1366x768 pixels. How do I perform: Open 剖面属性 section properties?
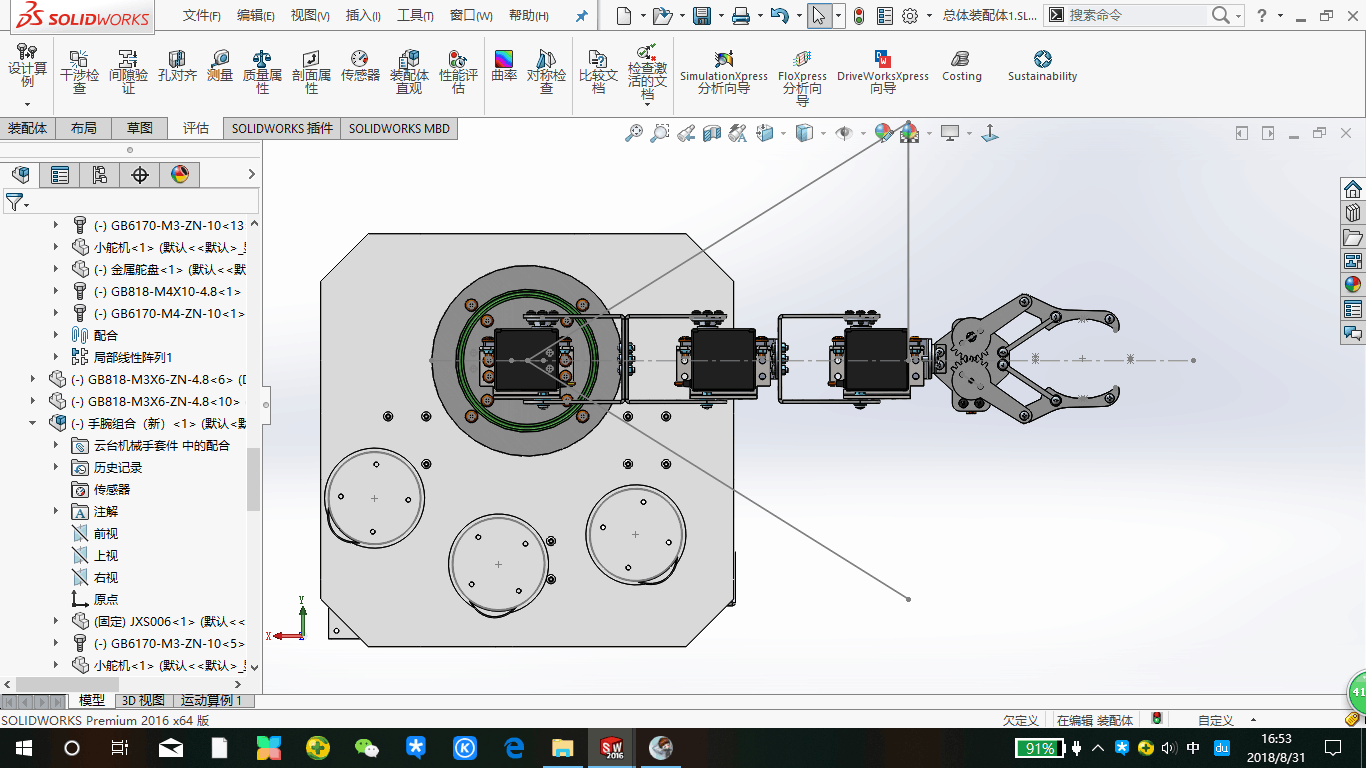pos(311,72)
